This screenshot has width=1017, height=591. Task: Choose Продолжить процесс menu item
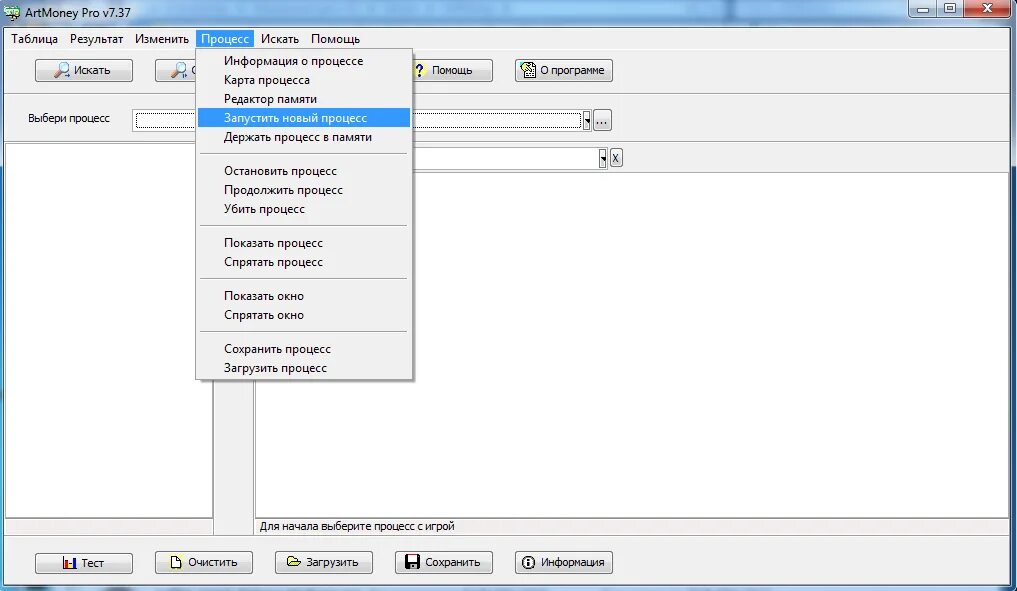point(304,190)
